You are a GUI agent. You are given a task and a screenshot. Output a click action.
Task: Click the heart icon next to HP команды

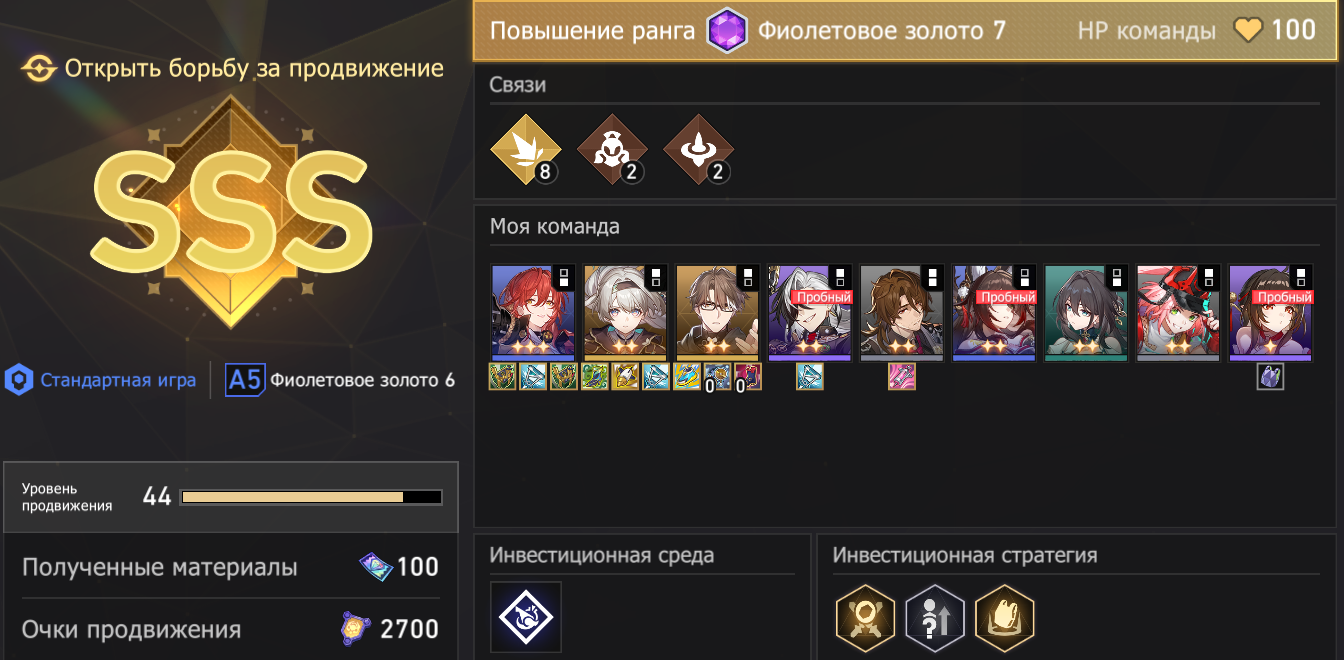[x=1249, y=30]
